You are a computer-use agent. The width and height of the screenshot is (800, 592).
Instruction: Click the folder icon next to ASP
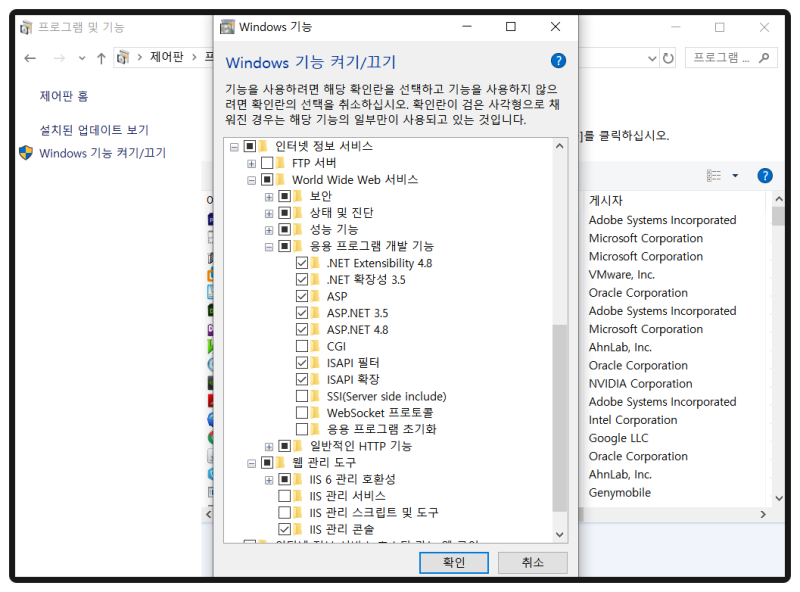pos(315,296)
